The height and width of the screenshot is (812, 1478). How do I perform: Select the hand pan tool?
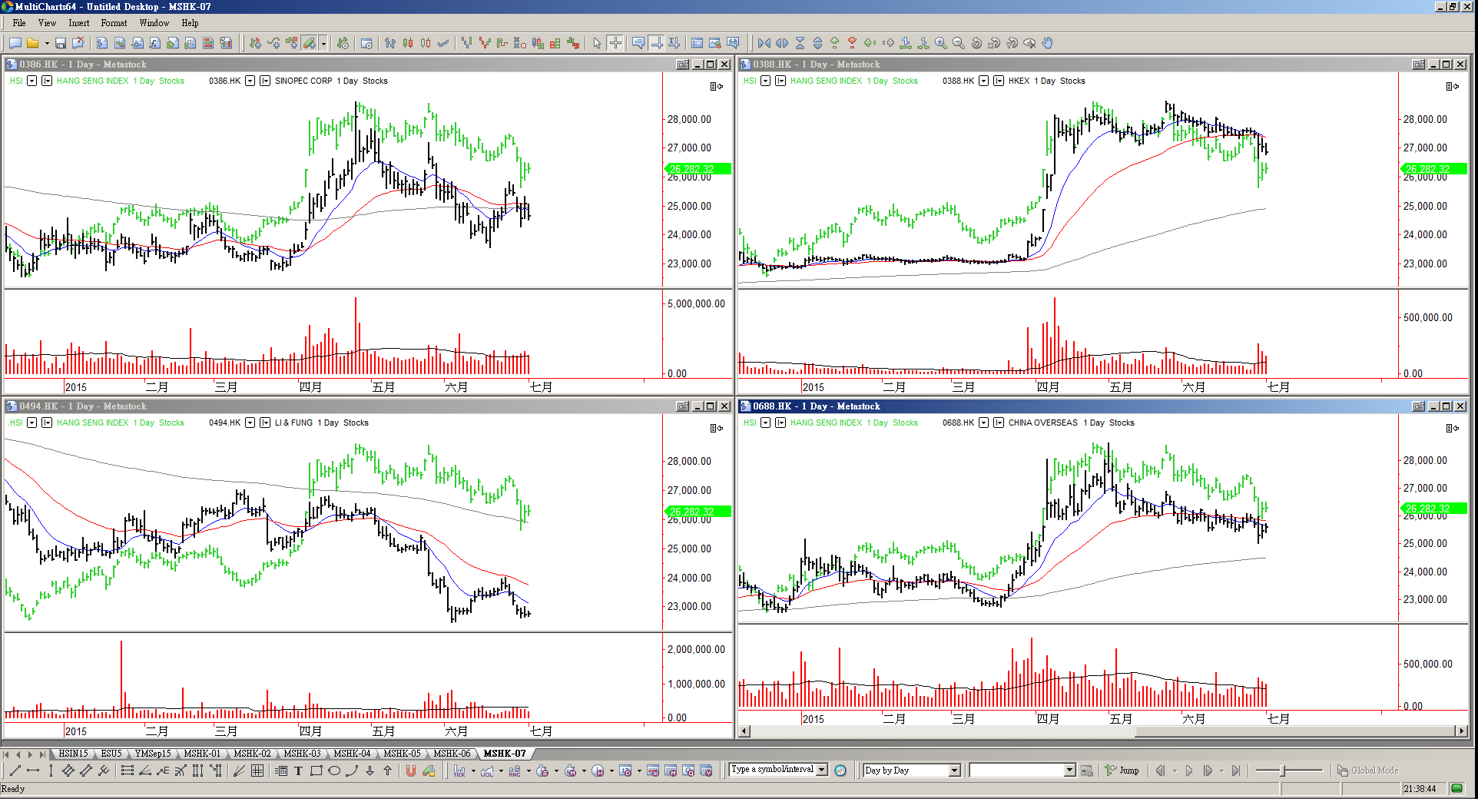(1047, 44)
